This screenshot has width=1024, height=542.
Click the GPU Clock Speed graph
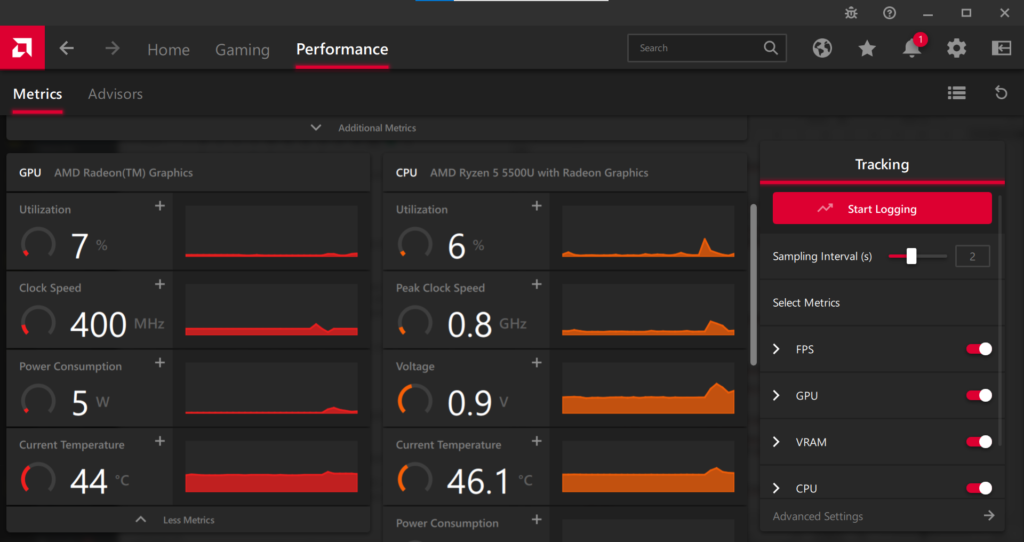tap(272, 310)
